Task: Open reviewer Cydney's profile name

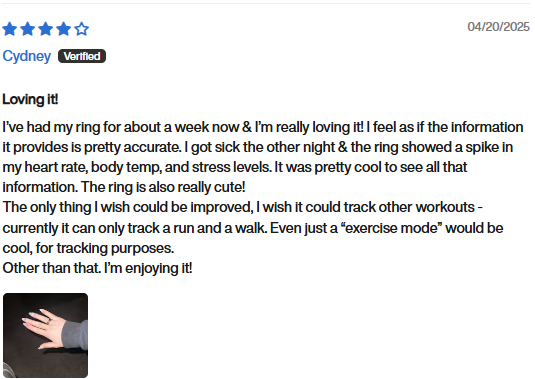Action: 27,56
